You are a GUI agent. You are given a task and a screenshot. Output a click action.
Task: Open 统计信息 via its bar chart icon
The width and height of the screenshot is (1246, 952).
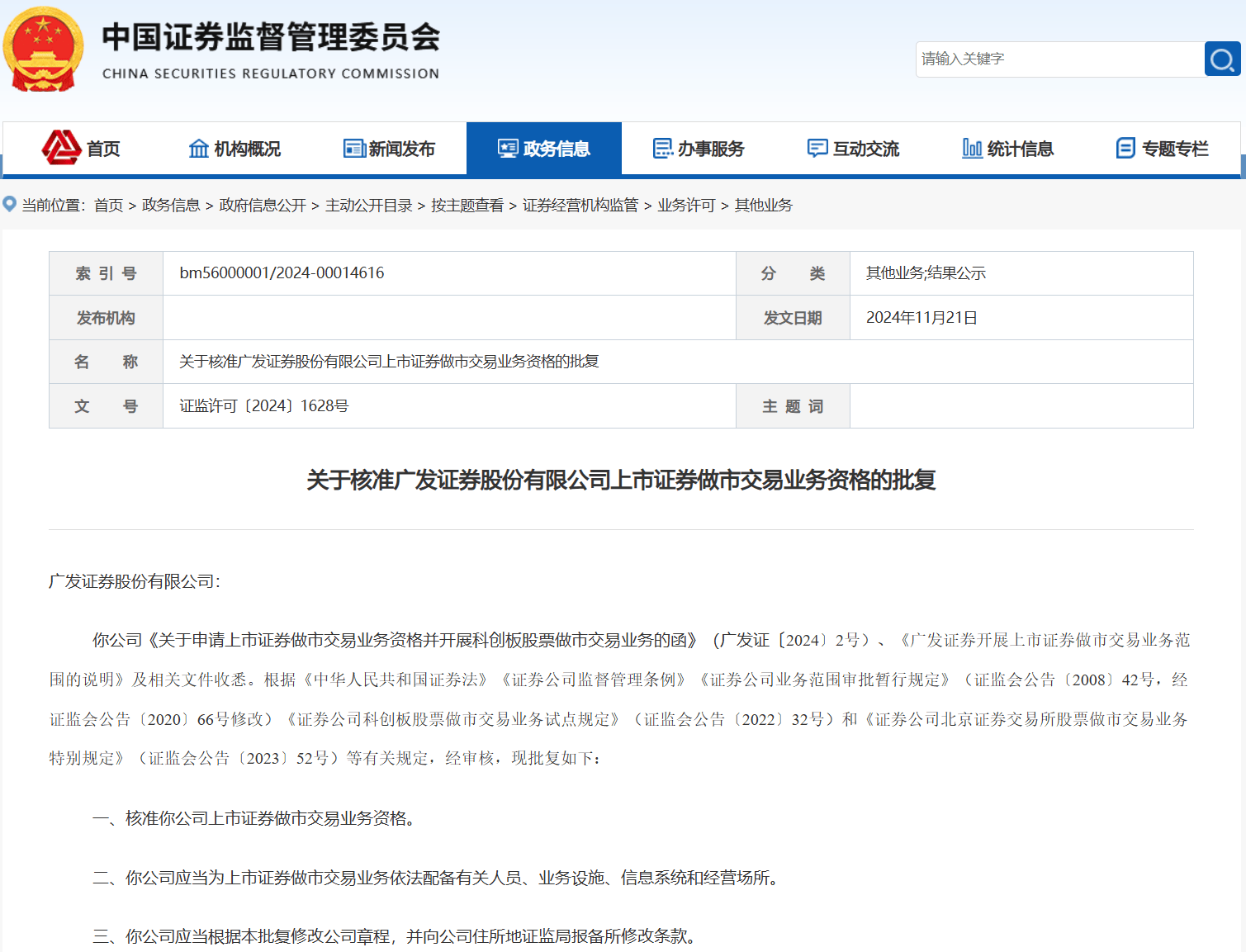pos(972,148)
